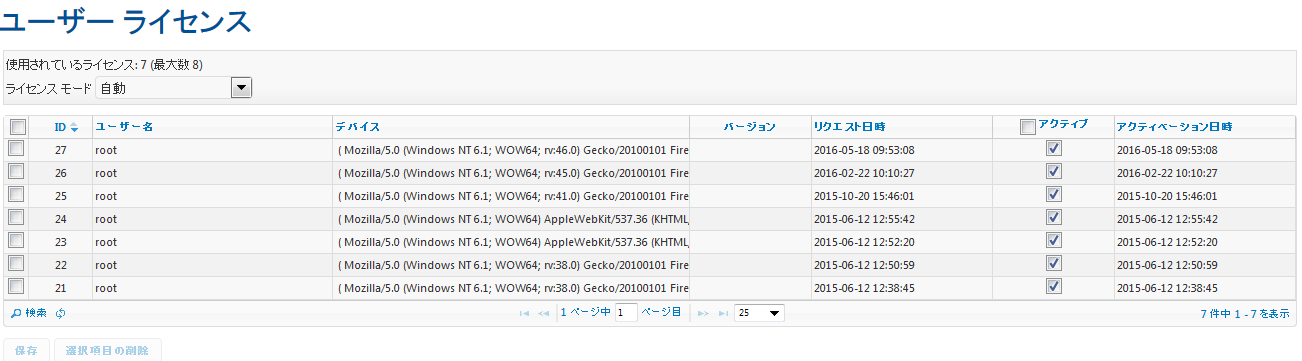Click the search magnifier icon in footer
This screenshot has width=1302, height=361.
point(16,313)
